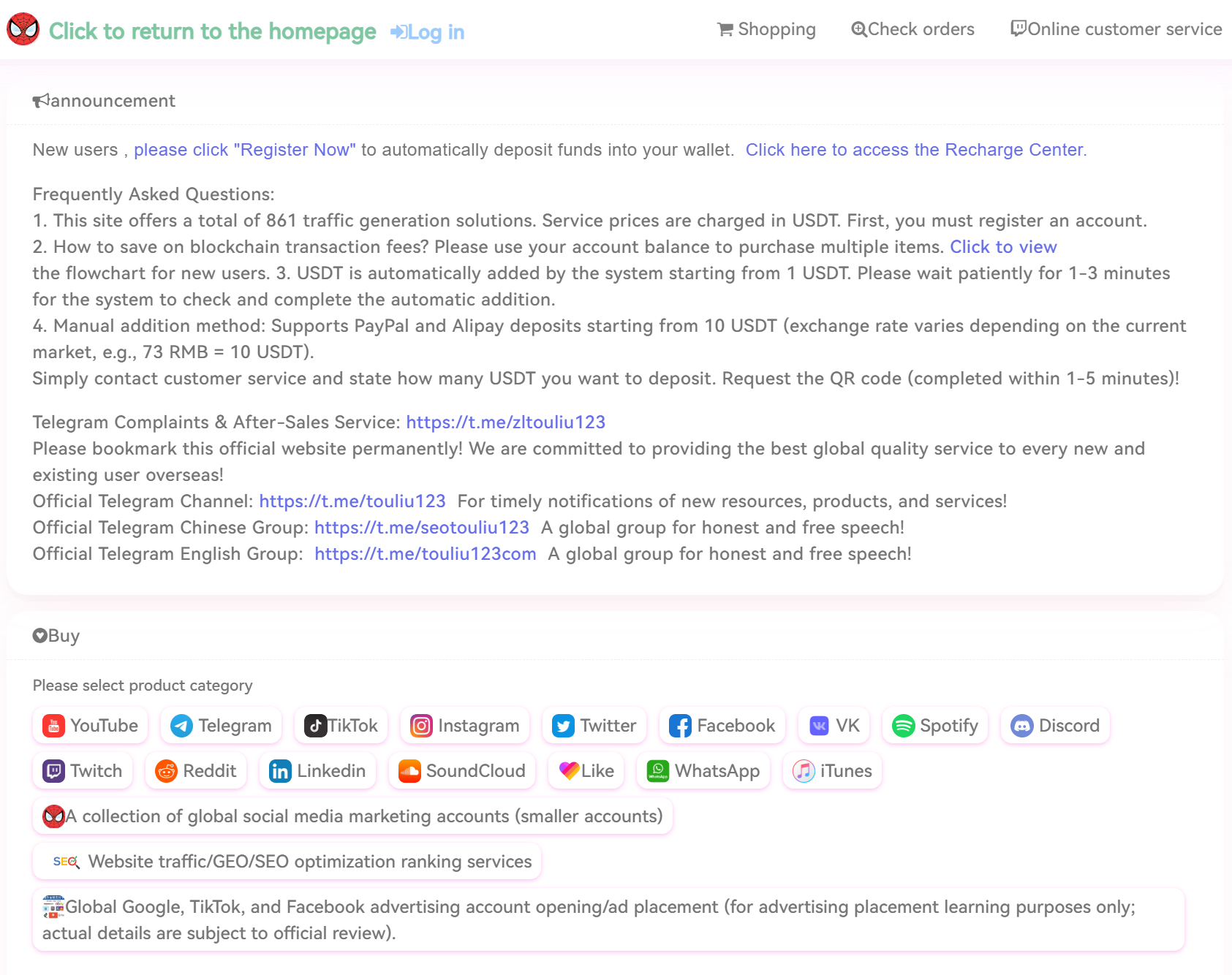Open the Spotify product category
Viewport: 1232px width, 975px height.
coord(934,726)
